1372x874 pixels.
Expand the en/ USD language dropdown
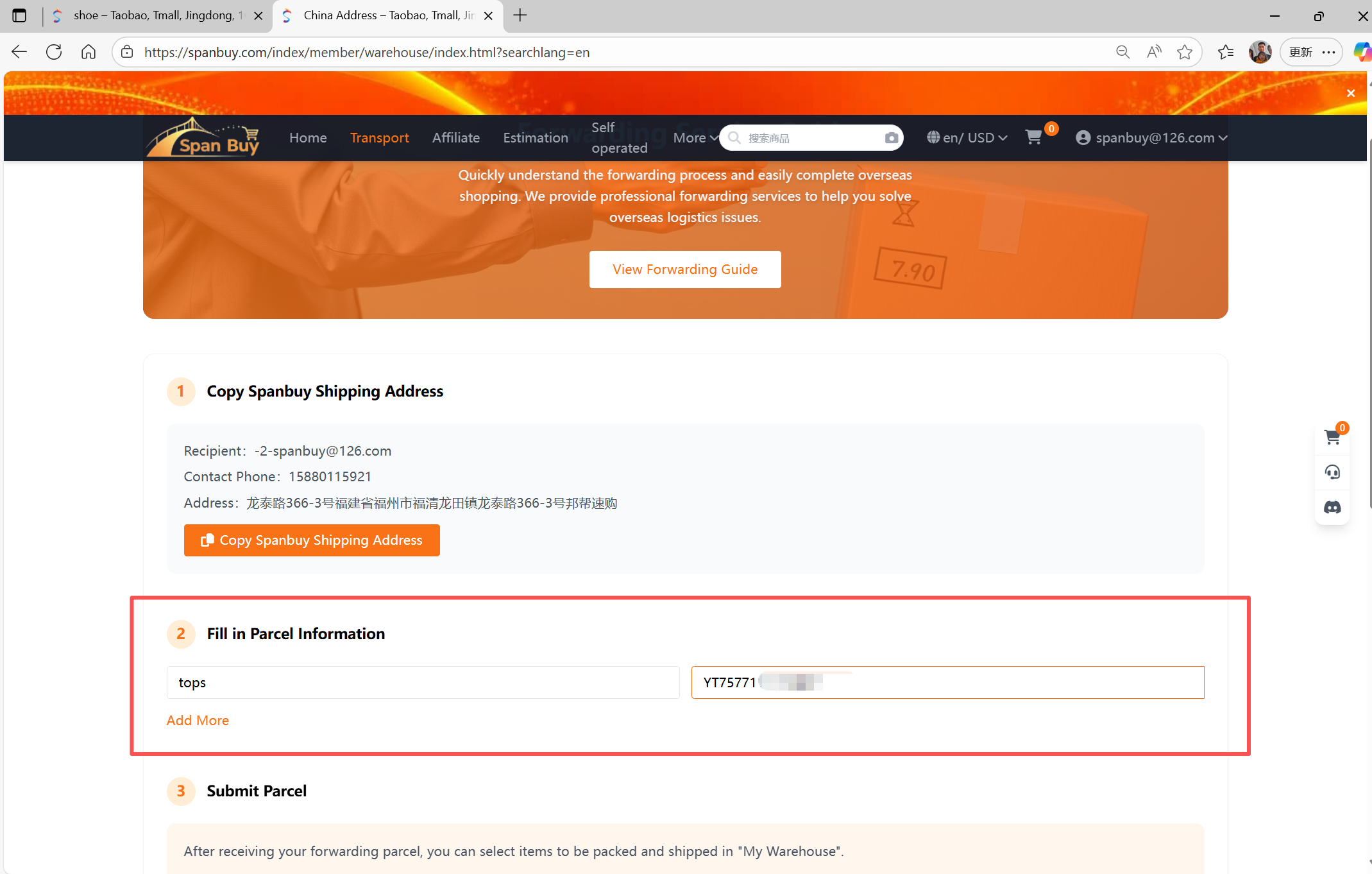(967, 138)
